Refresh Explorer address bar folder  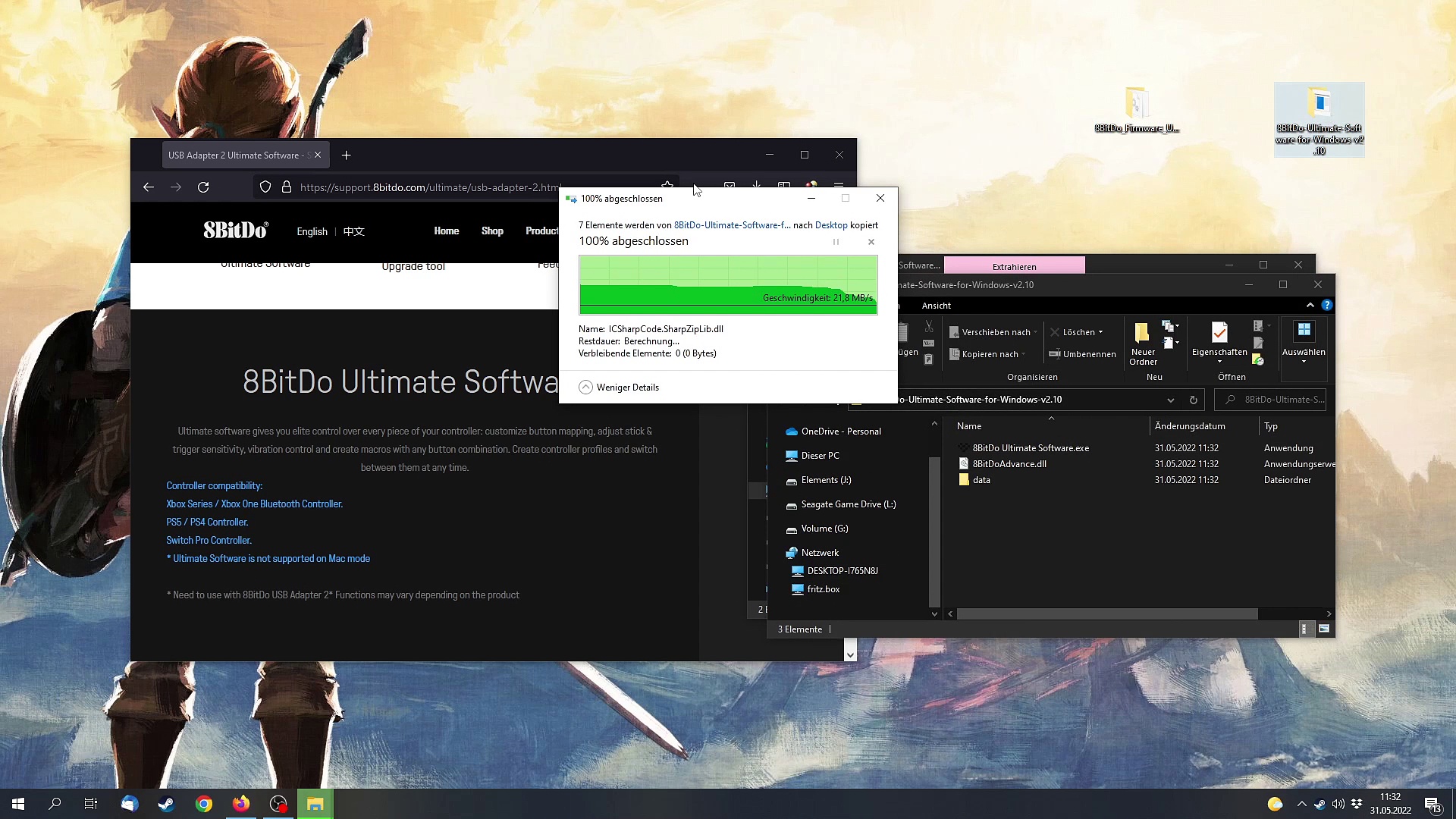point(1193,400)
